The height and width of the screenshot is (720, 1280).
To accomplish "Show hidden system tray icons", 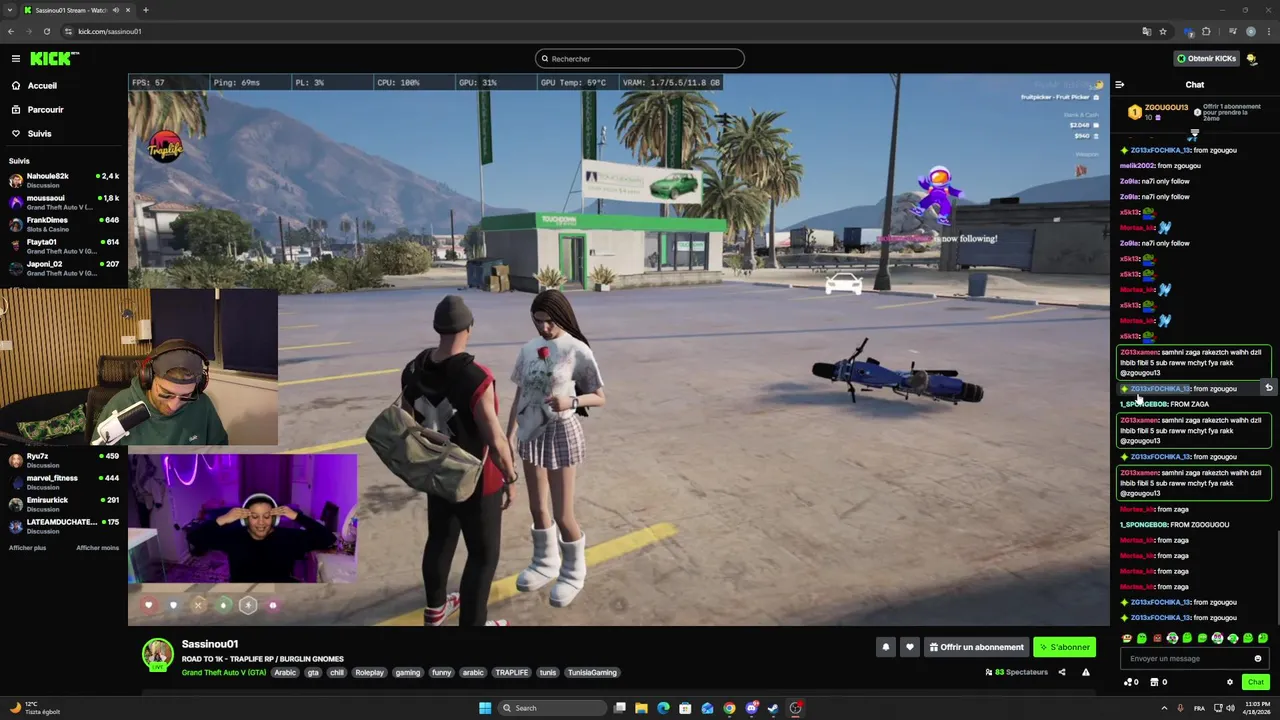I will pyautogui.click(x=1164, y=708).
